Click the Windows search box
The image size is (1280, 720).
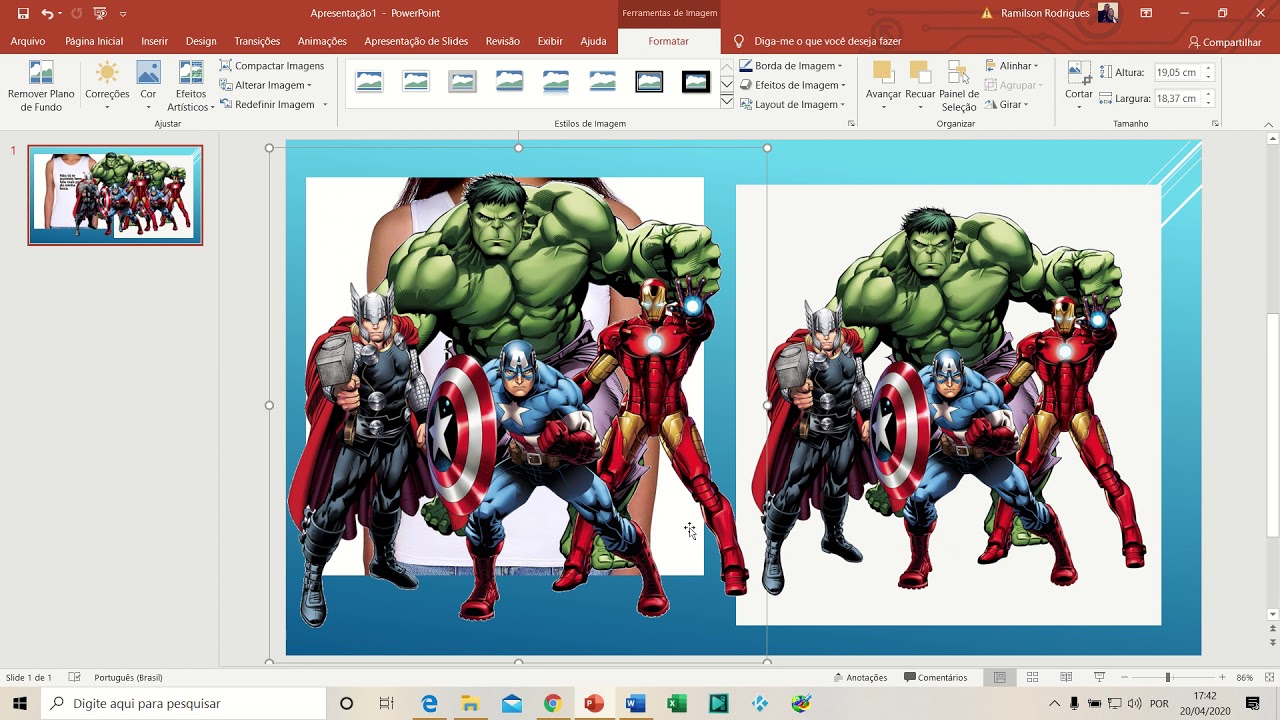[x=183, y=703]
